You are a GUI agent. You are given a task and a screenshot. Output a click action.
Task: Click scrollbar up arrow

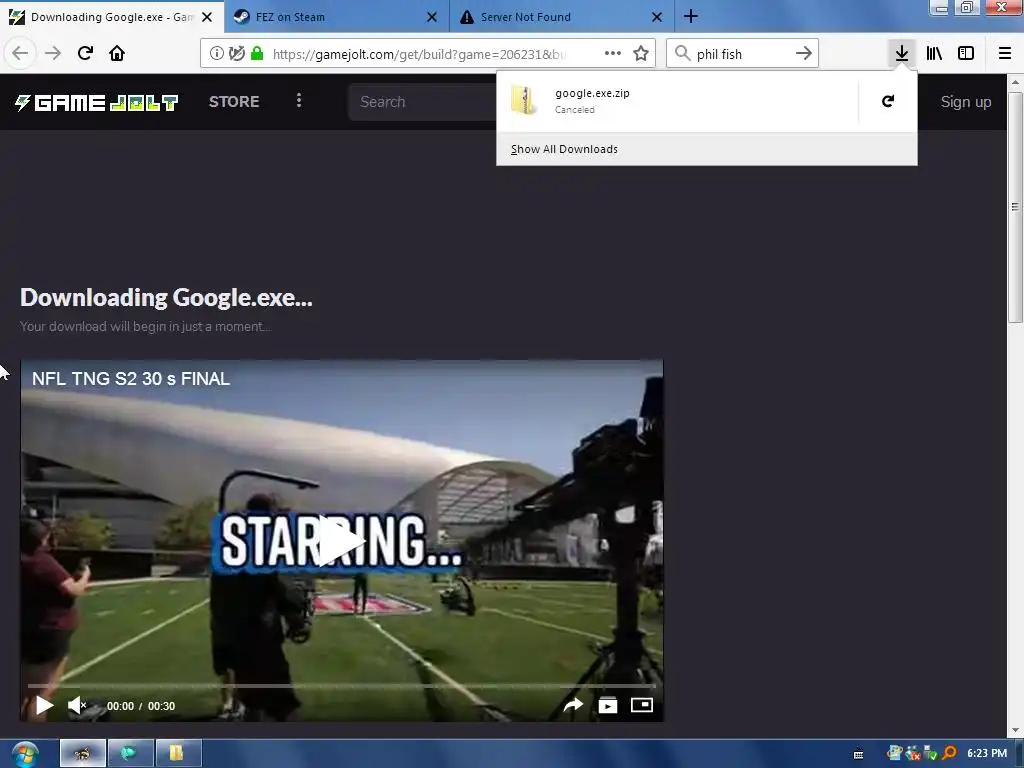pyautogui.click(x=1015, y=82)
